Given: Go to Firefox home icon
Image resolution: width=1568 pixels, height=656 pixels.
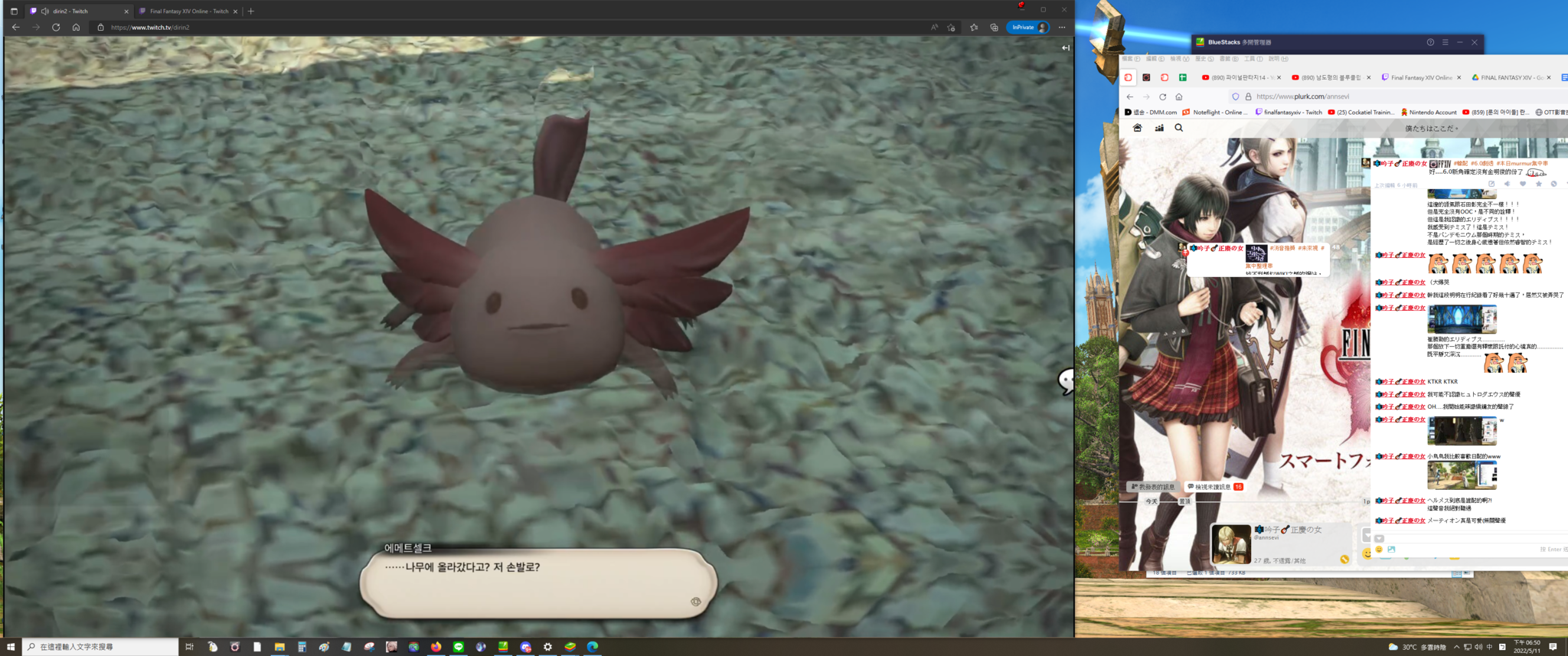Looking at the screenshot, I should [x=1179, y=96].
